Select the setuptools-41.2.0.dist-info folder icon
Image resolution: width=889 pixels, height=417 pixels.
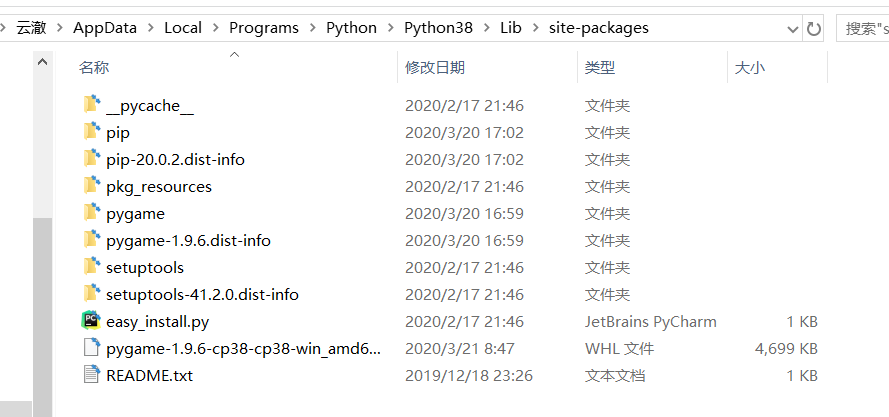click(92, 293)
